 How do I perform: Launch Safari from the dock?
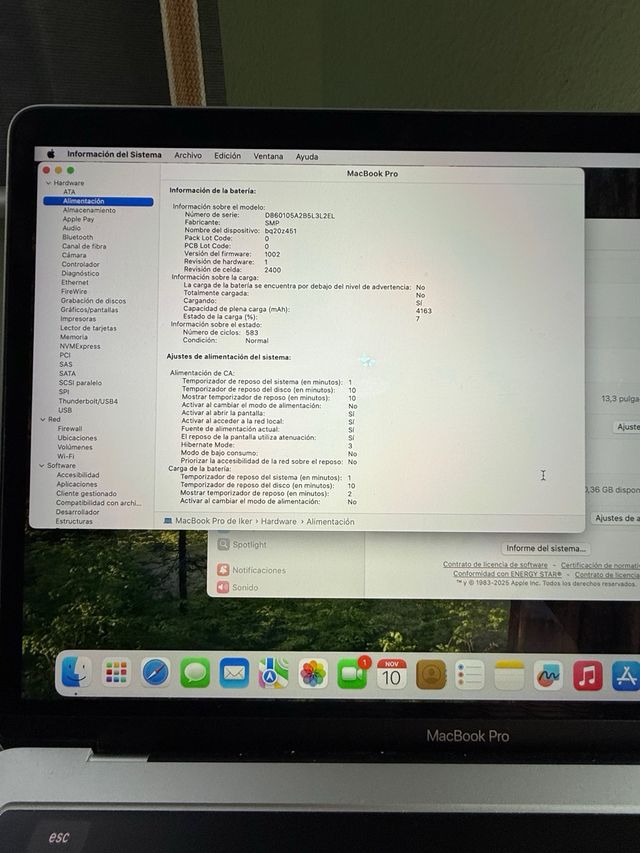[x=156, y=672]
